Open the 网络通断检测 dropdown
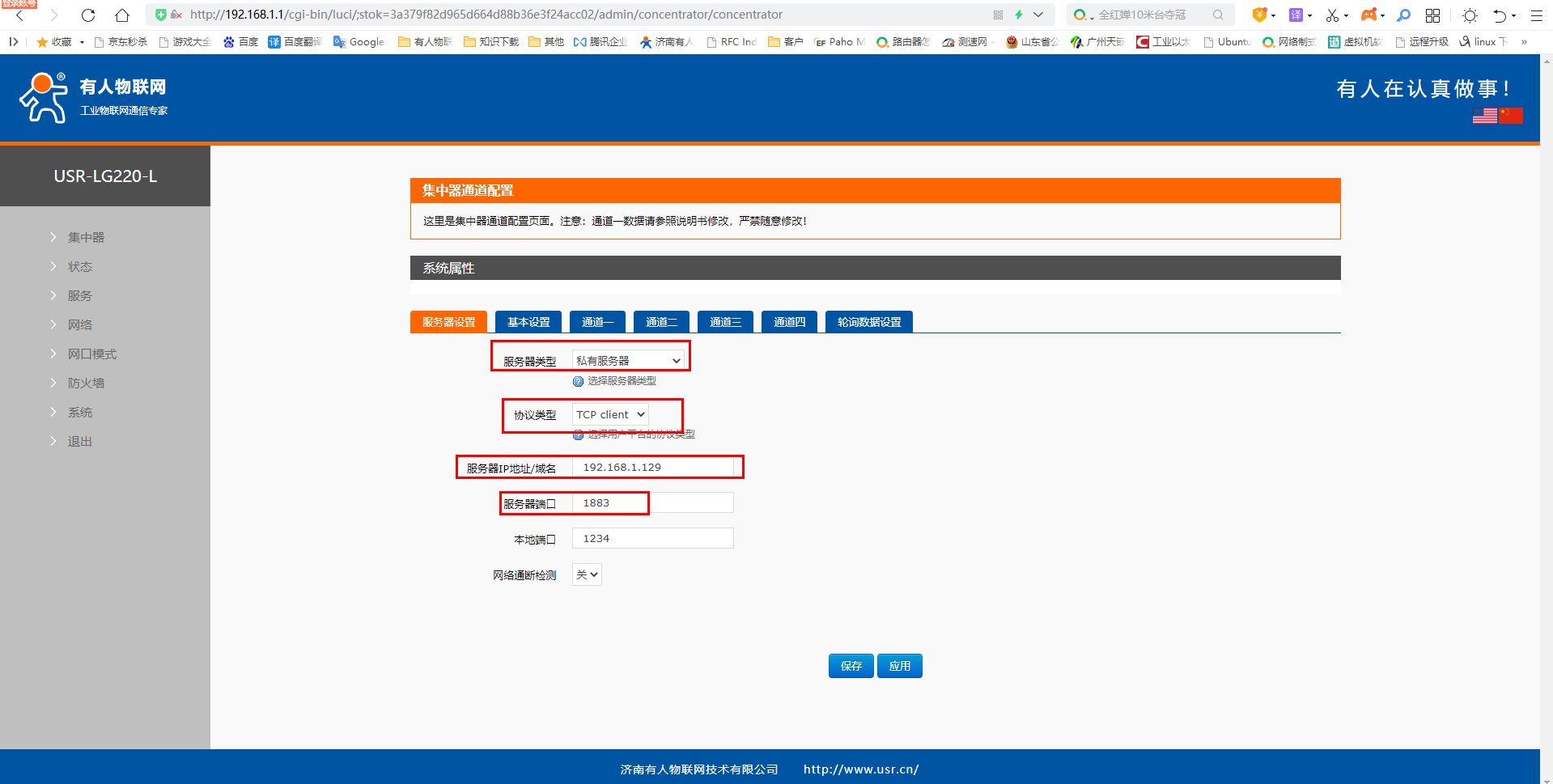This screenshot has height=784, width=1553. pos(587,574)
